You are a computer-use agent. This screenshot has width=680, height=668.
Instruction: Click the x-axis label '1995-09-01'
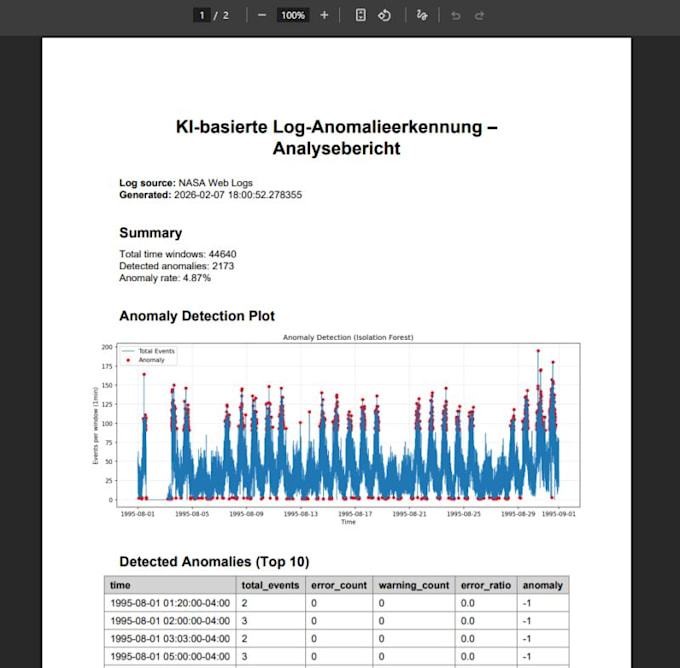[559, 514]
